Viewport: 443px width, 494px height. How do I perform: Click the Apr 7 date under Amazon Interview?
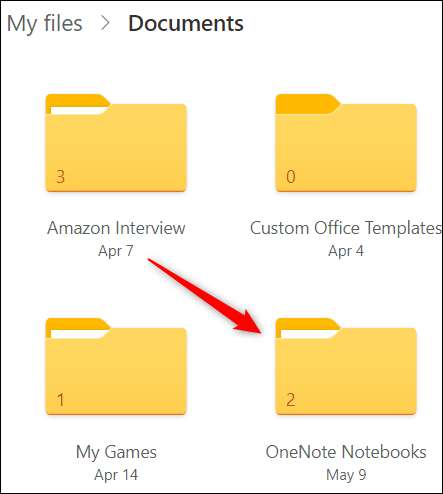point(116,251)
